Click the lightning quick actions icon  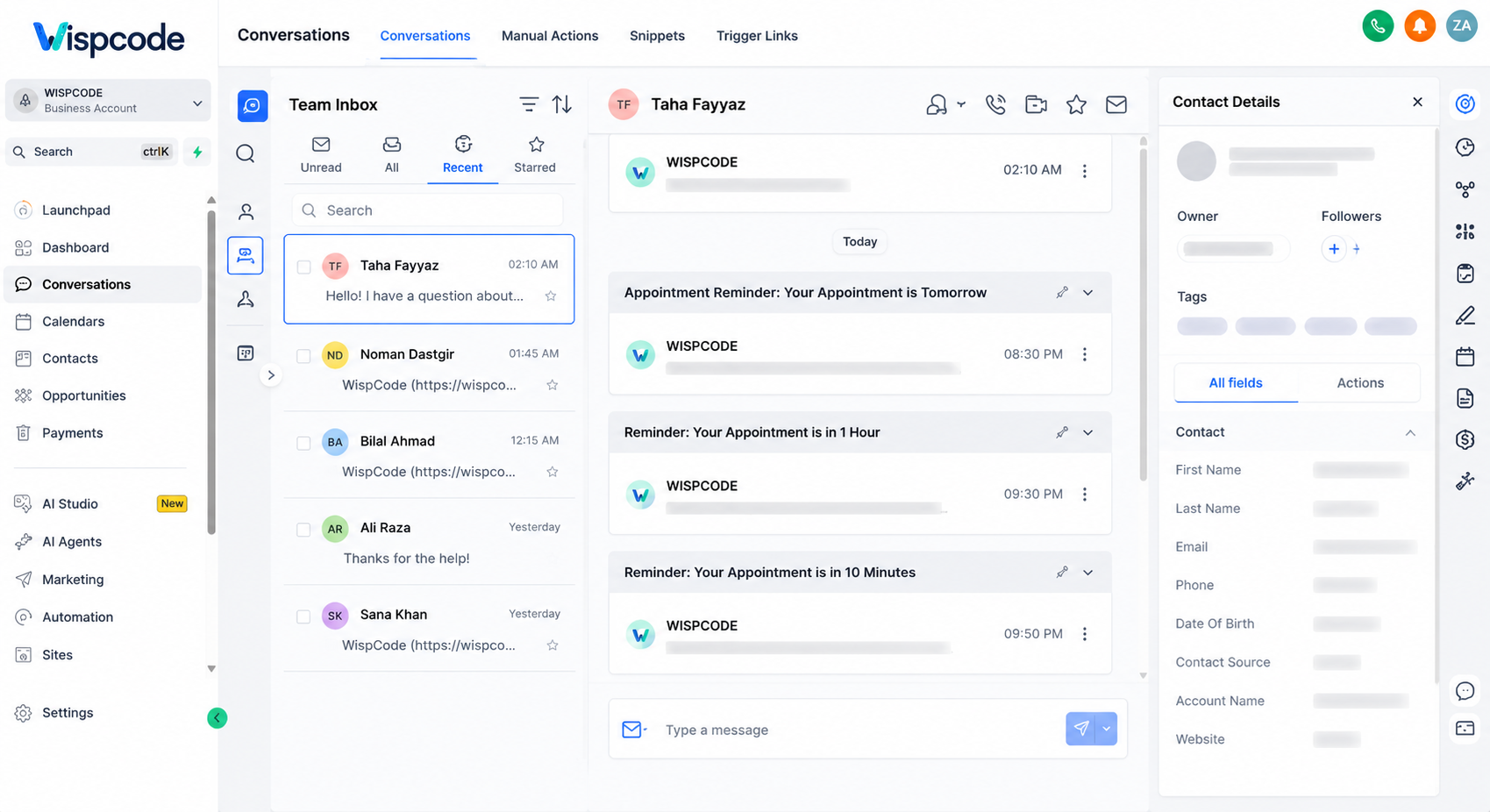point(197,152)
